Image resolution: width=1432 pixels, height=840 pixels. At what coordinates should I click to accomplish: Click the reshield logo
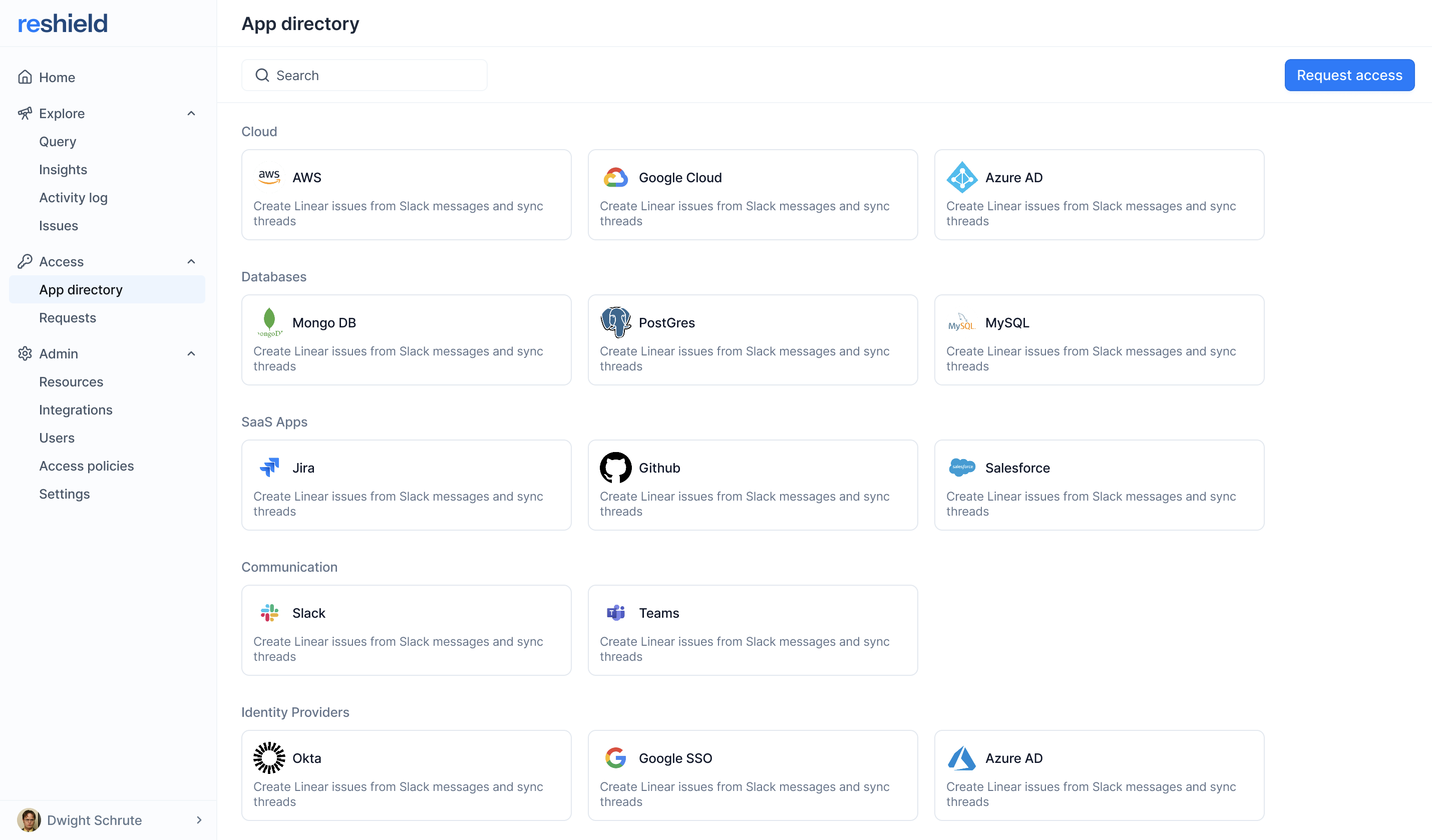pos(63,24)
